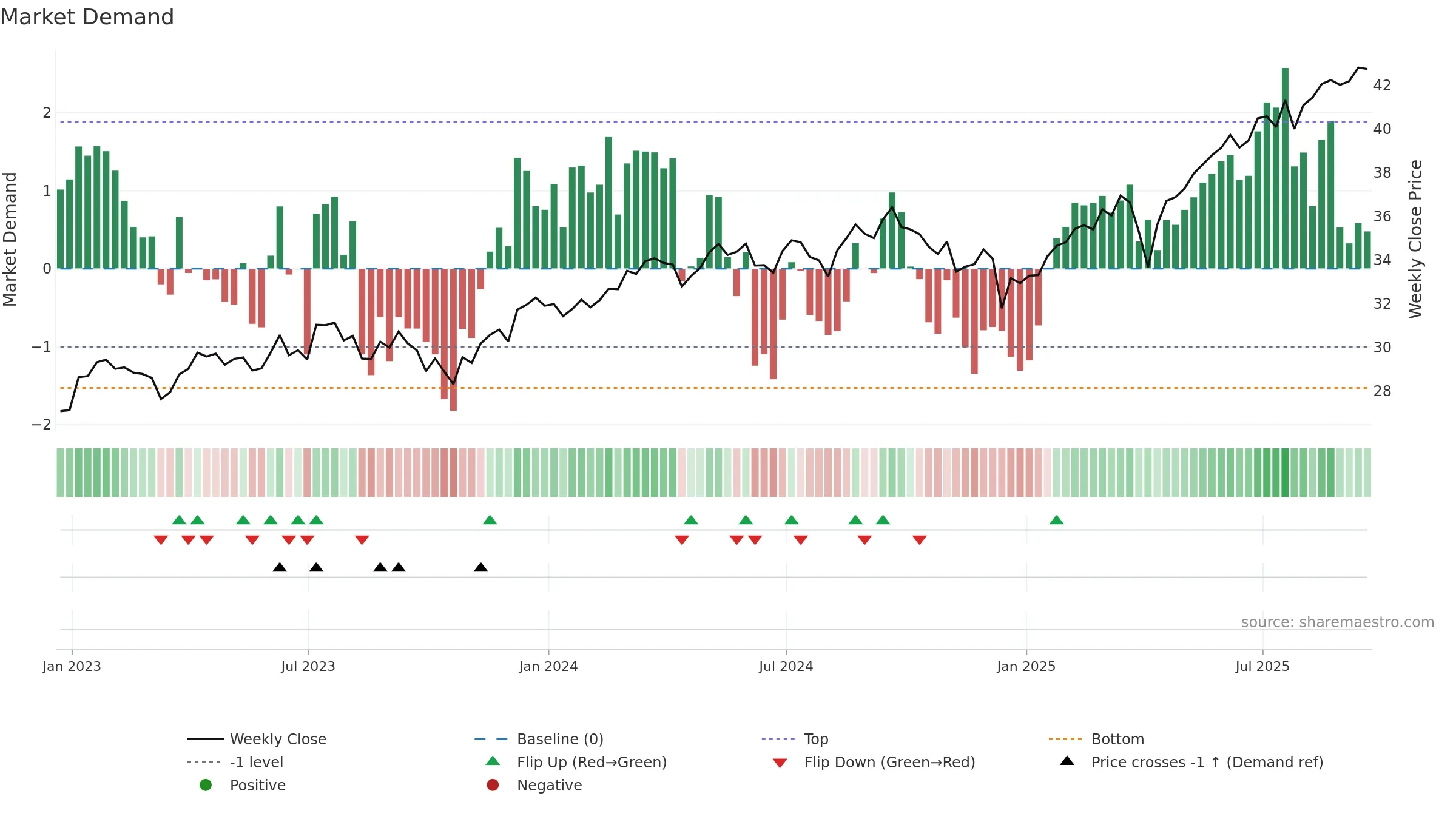Click the −2 tick on the demand axis
The image size is (1456, 819).
tap(42, 425)
